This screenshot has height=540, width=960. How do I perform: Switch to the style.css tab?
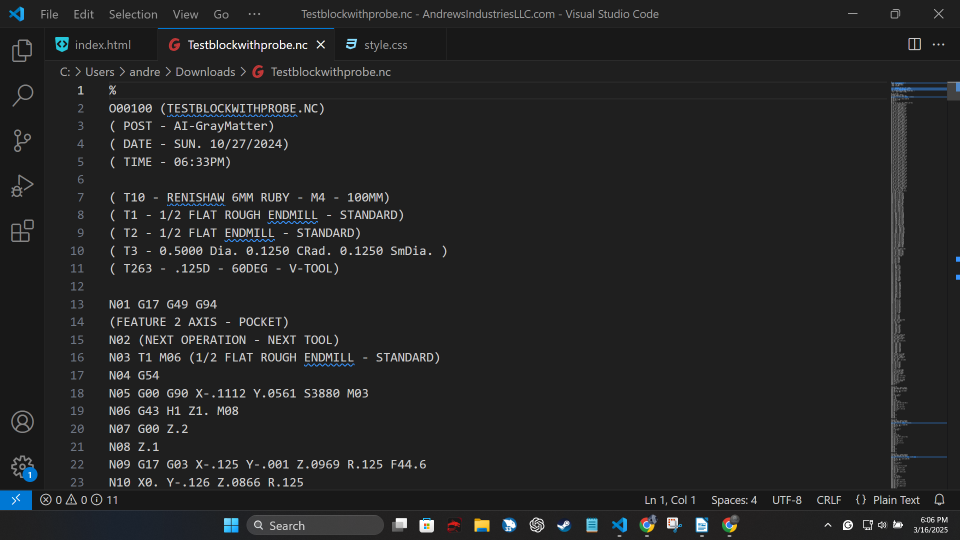[x=384, y=45]
